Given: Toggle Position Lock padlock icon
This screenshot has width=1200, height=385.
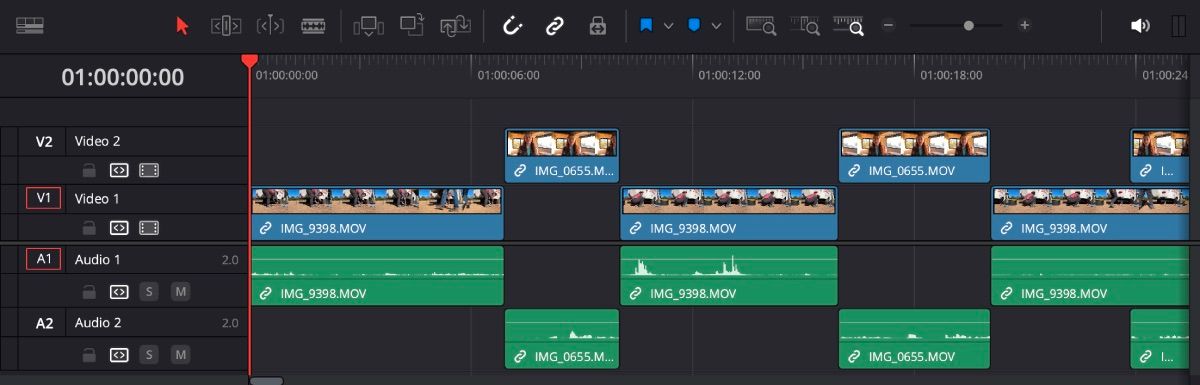Looking at the screenshot, I should click(597, 26).
